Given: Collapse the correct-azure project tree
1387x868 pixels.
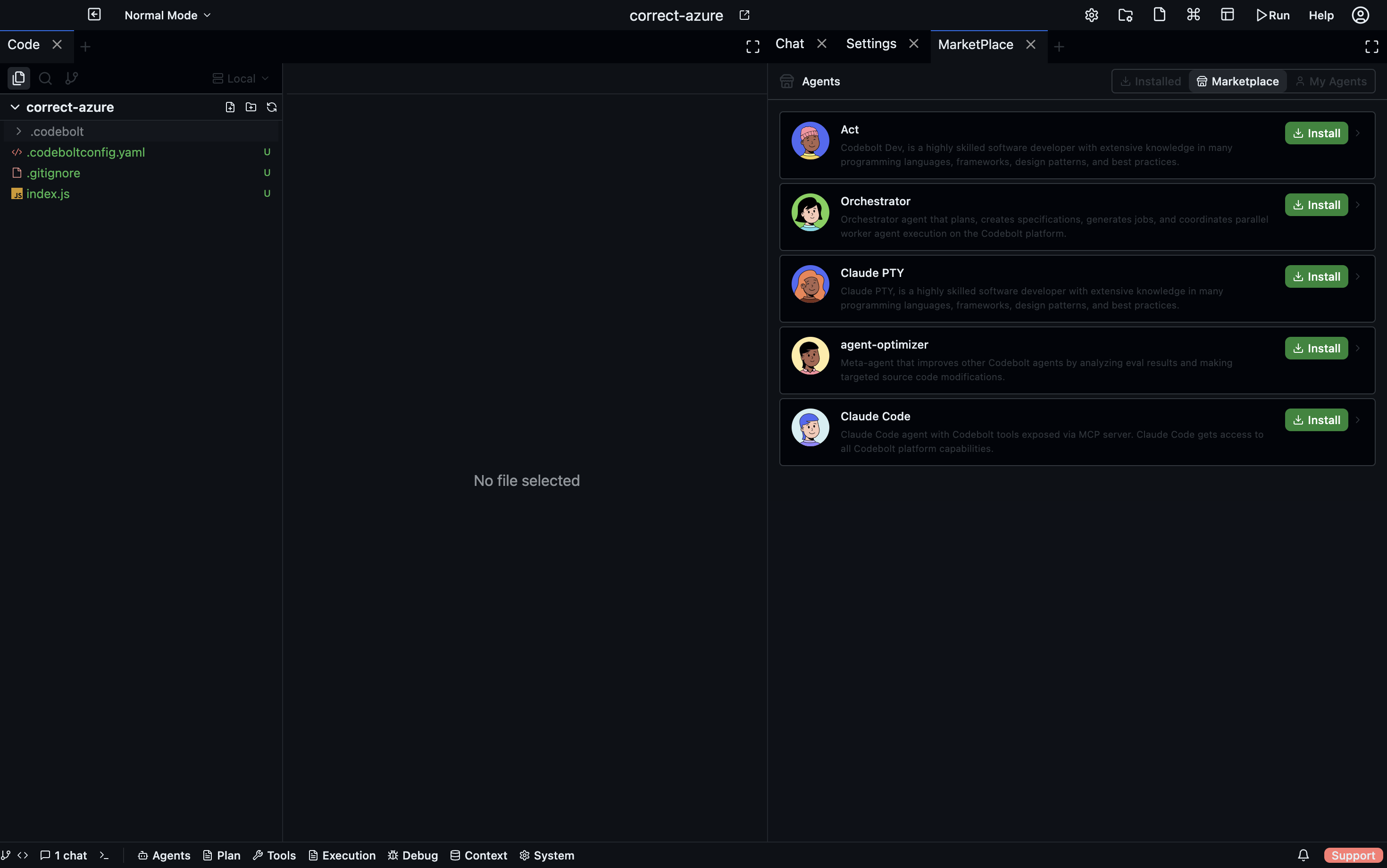Looking at the screenshot, I should (15, 107).
